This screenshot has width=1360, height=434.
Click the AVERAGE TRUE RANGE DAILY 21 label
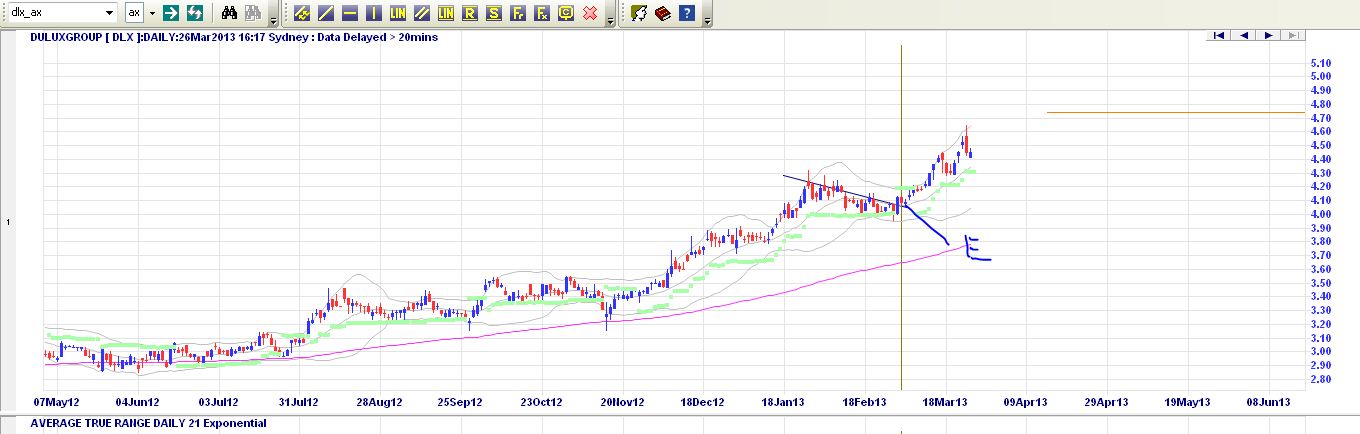tap(148, 423)
